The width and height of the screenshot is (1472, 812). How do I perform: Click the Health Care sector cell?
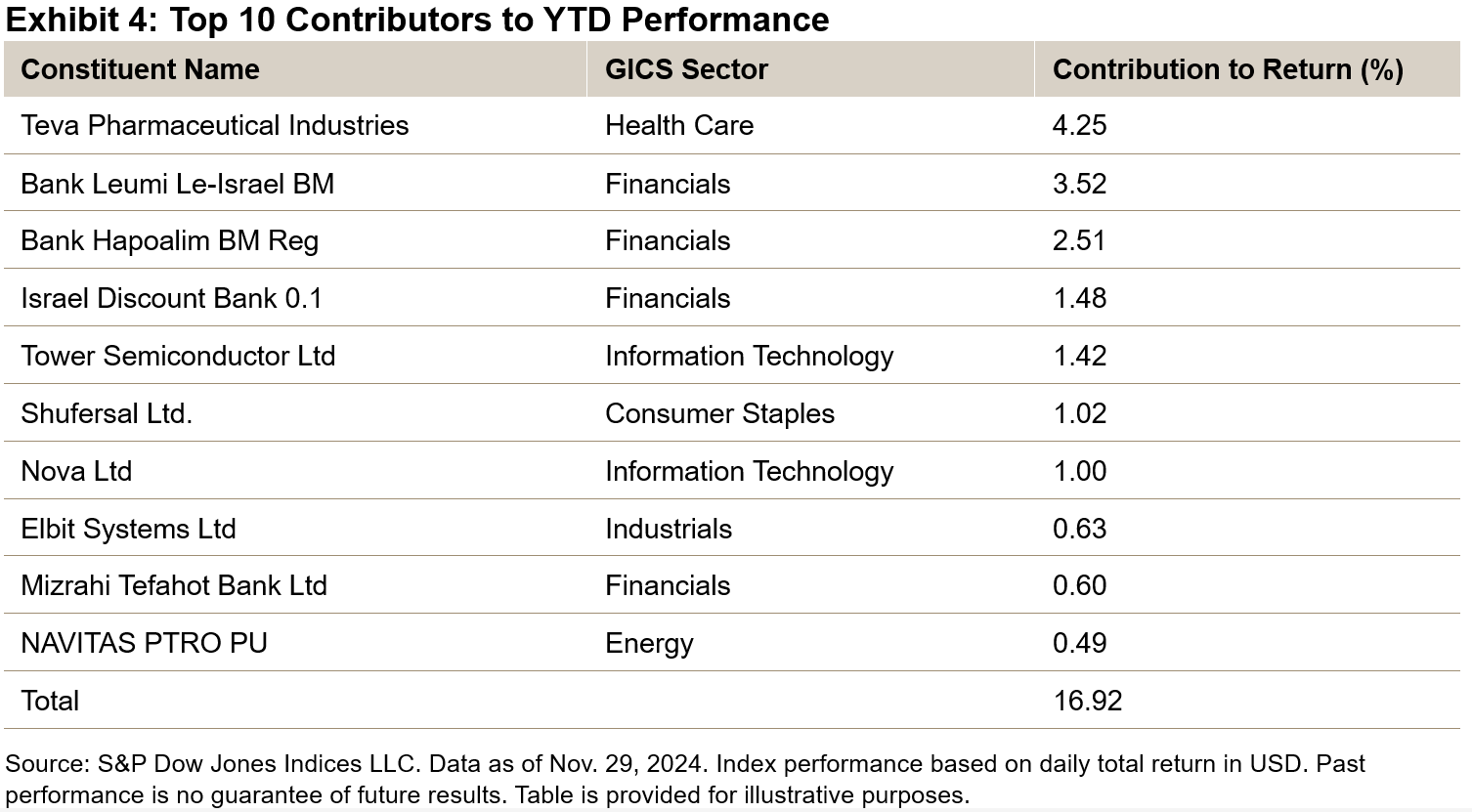click(679, 125)
